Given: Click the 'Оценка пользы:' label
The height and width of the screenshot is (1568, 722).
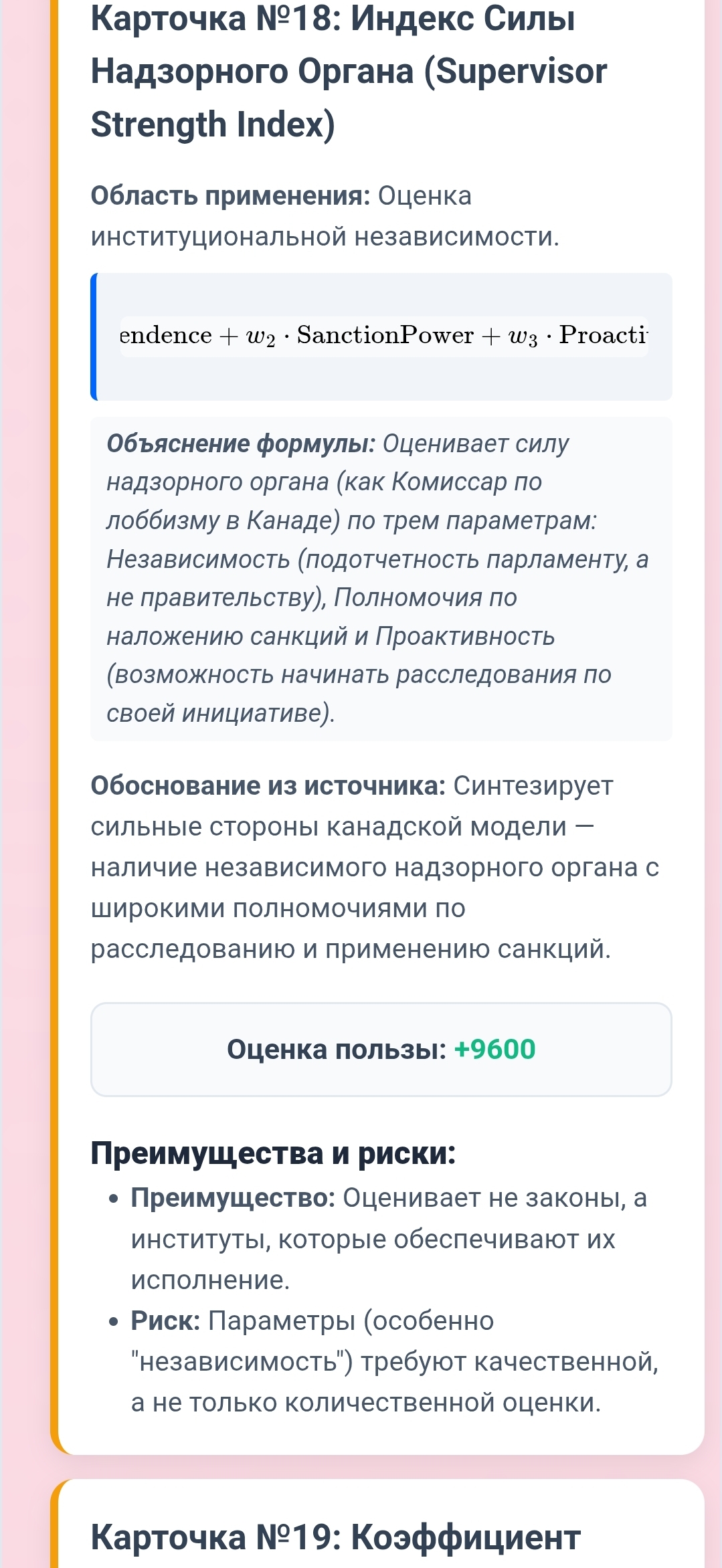Looking at the screenshot, I should (x=337, y=1050).
